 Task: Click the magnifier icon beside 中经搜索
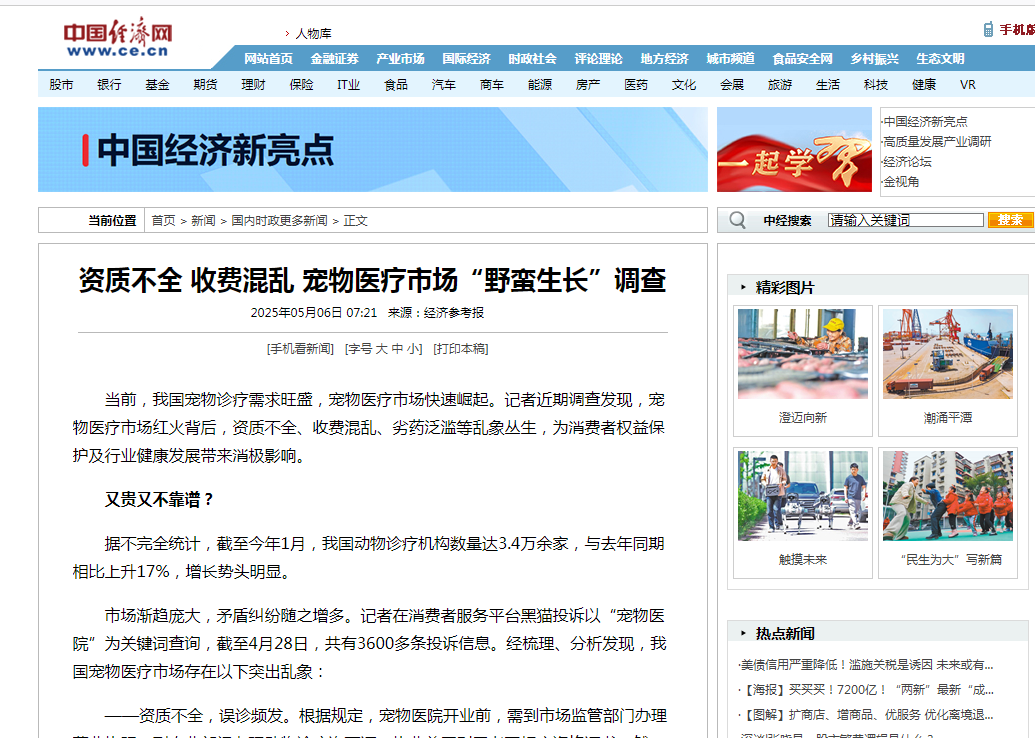click(737, 220)
